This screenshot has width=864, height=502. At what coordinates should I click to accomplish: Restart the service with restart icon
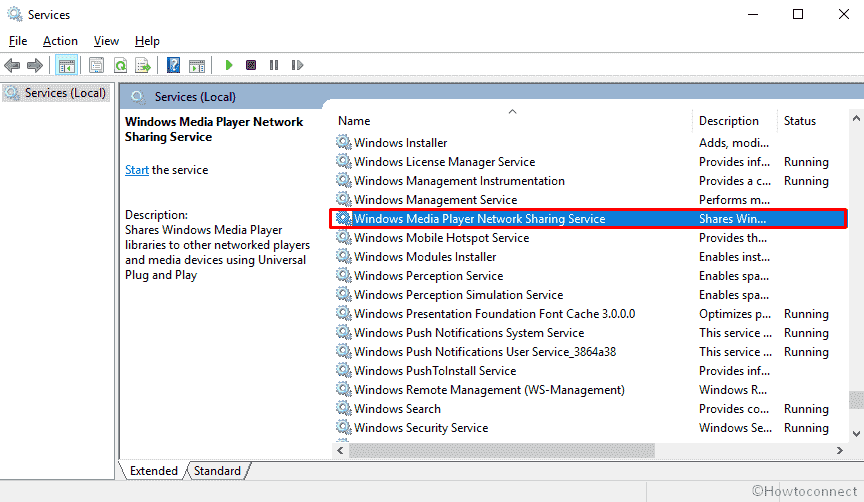coord(298,65)
